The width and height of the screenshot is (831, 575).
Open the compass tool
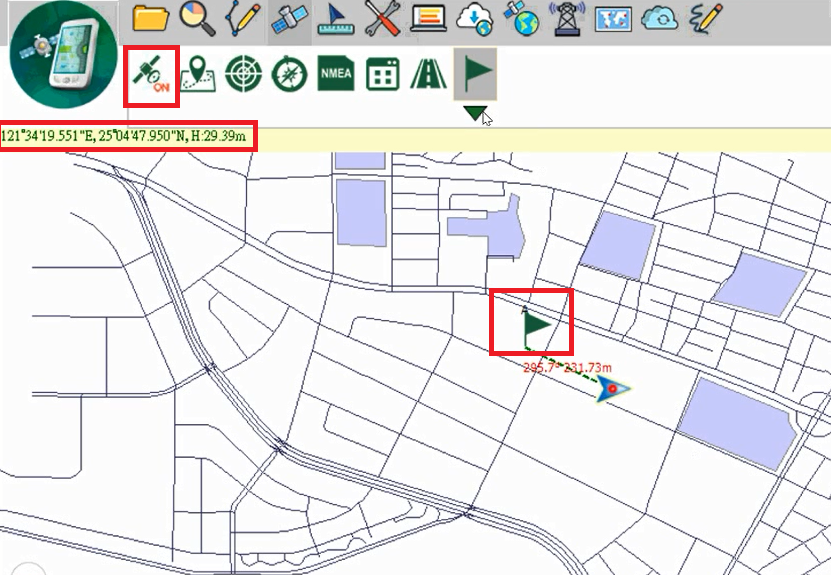coord(289,74)
